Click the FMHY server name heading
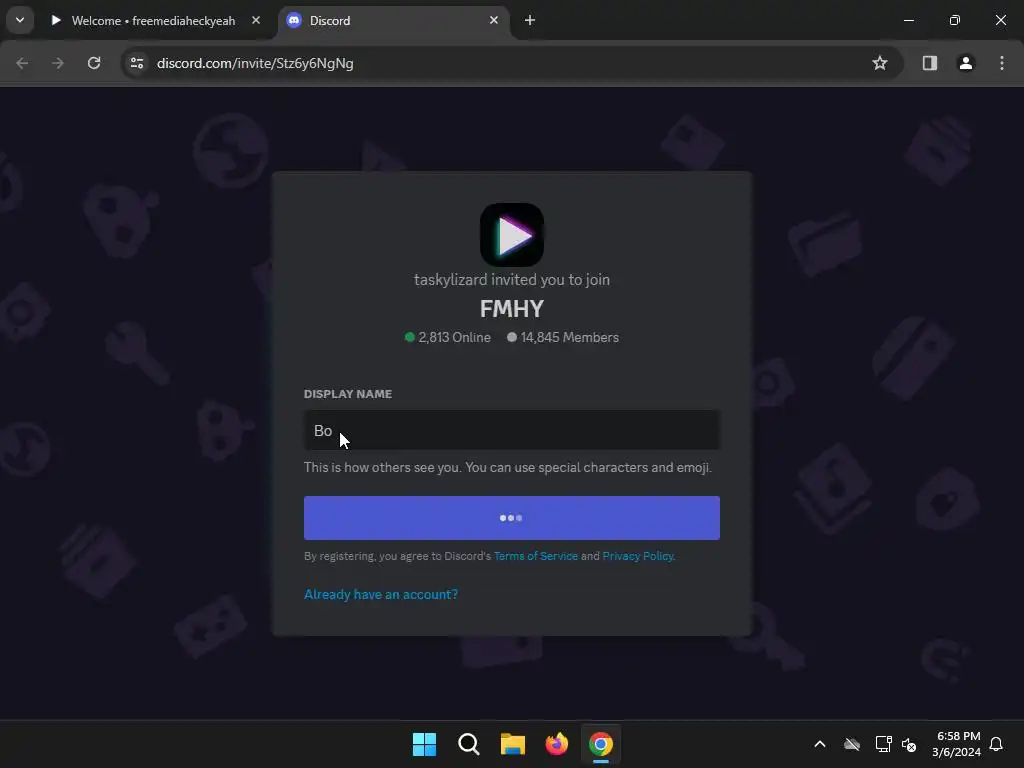The image size is (1024, 768). coord(512,309)
